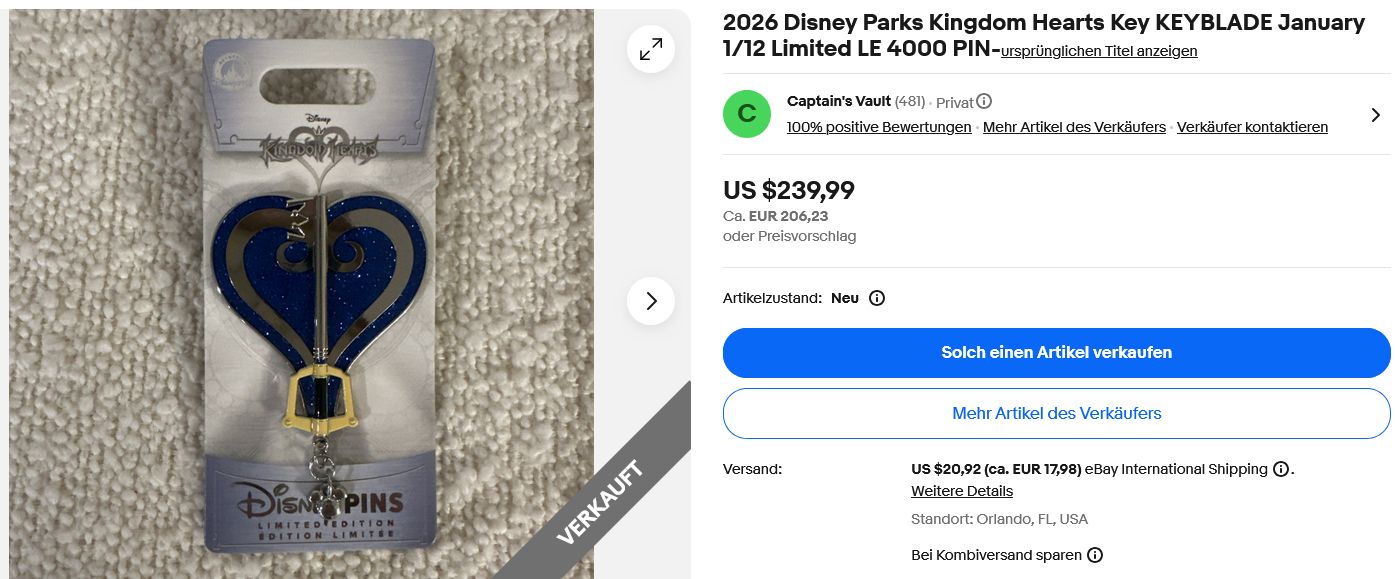1395x579 pixels.
Task: Open eBay International Shipping info icon
Action: [x=1280, y=469]
